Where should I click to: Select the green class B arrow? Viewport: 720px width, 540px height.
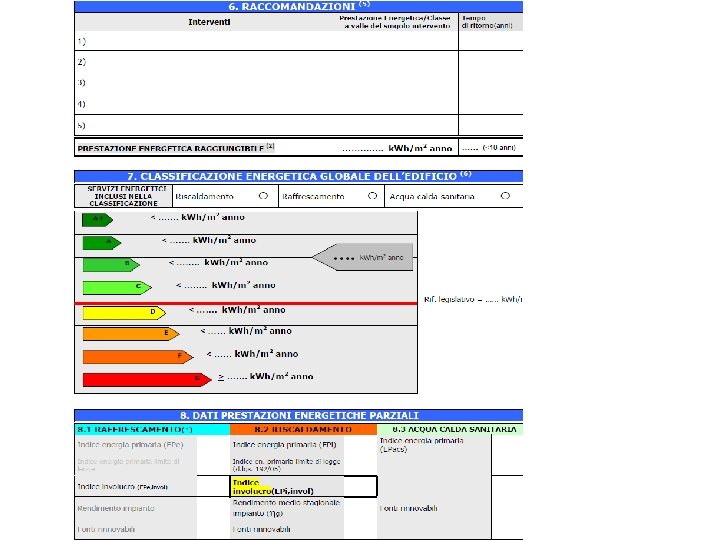click(111, 265)
